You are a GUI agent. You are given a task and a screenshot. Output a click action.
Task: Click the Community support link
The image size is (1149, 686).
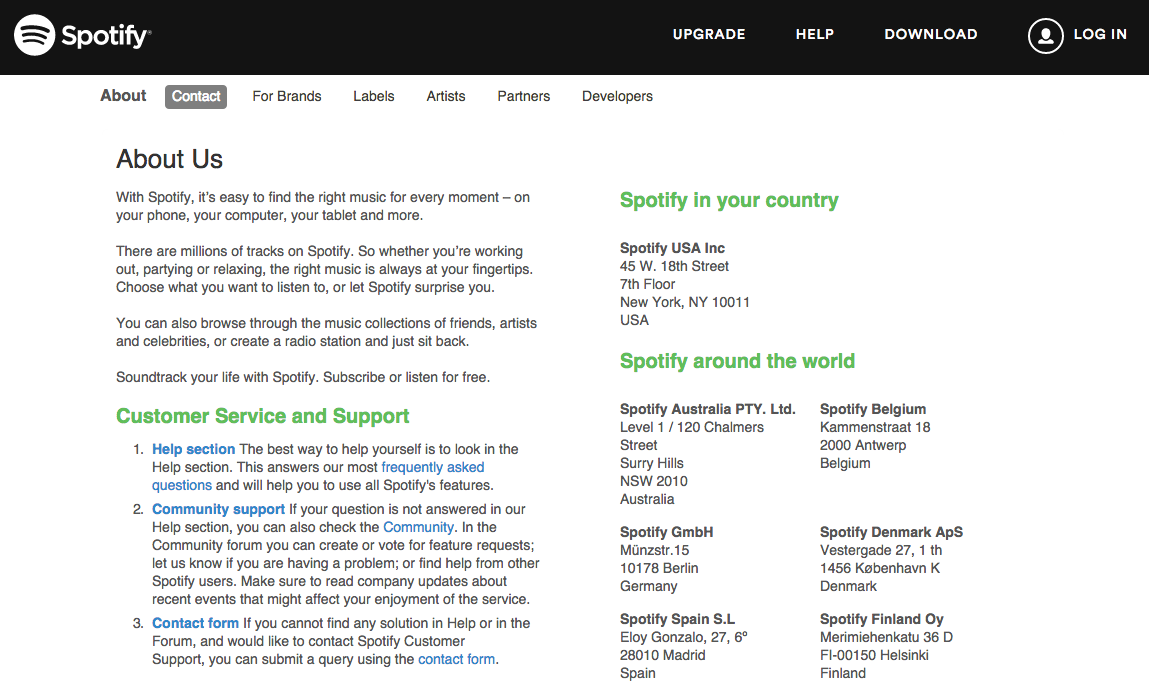[x=218, y=509]
